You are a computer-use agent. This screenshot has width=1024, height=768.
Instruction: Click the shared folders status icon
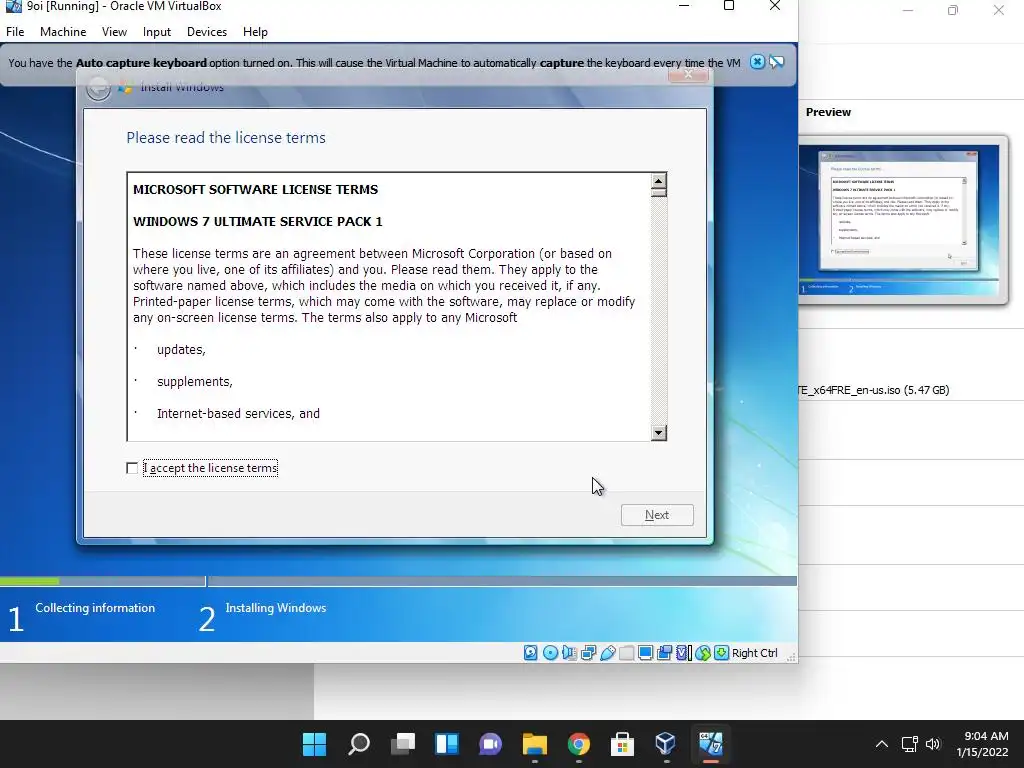coord(626,652)
